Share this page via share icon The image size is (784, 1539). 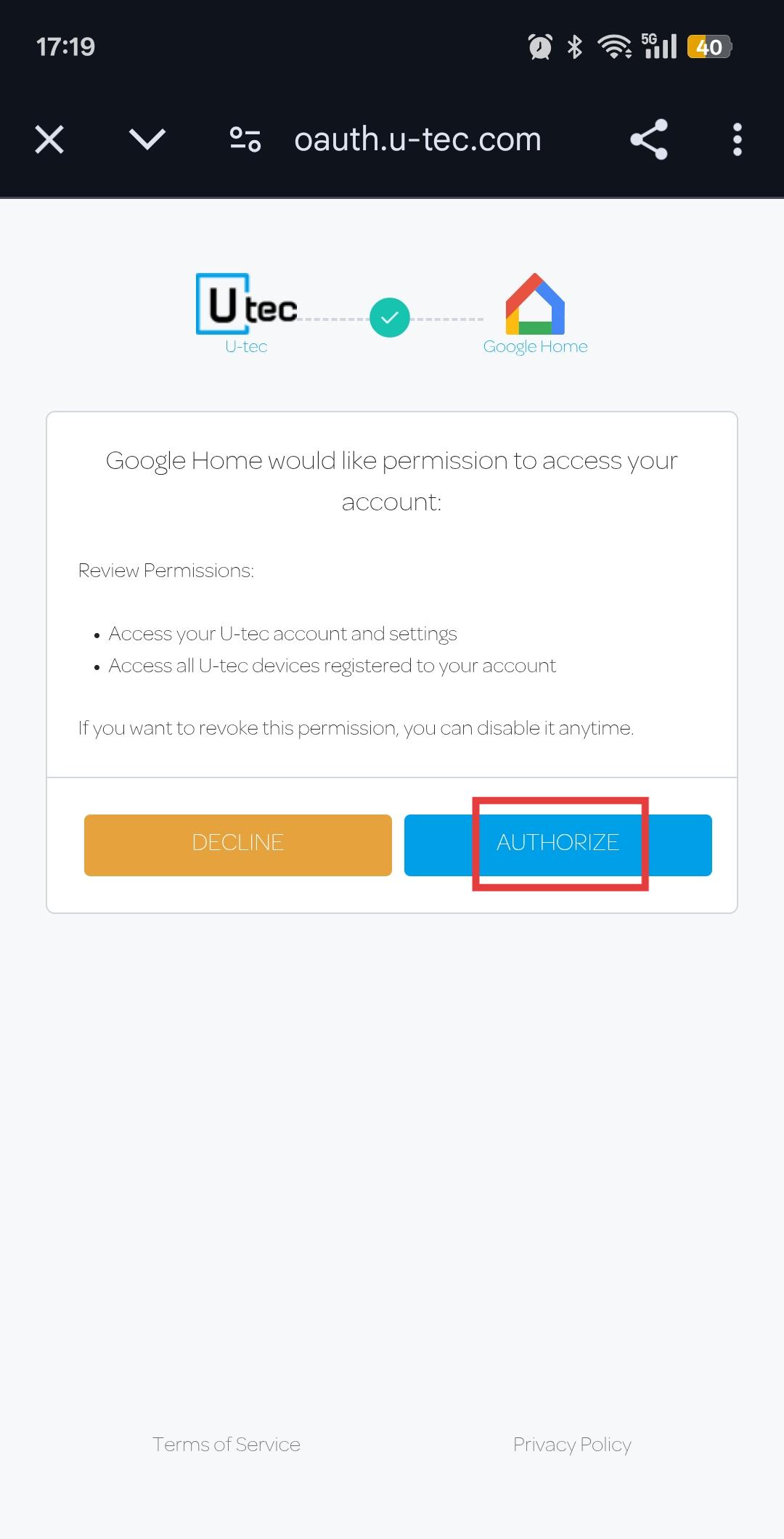click(x=648, y=139)
